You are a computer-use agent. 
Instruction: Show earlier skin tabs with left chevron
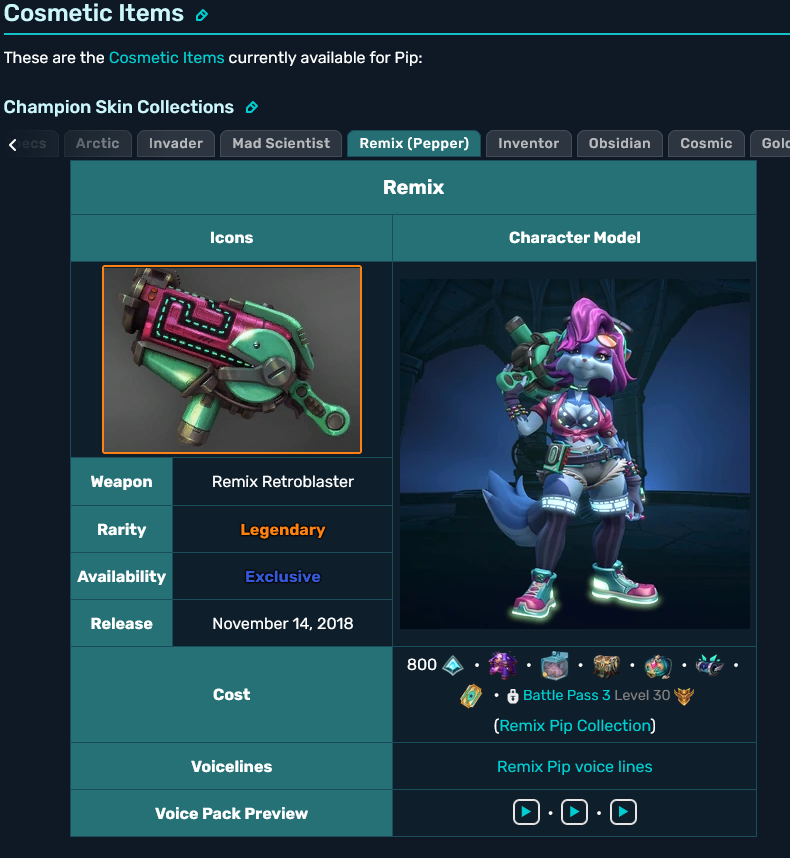13,144
